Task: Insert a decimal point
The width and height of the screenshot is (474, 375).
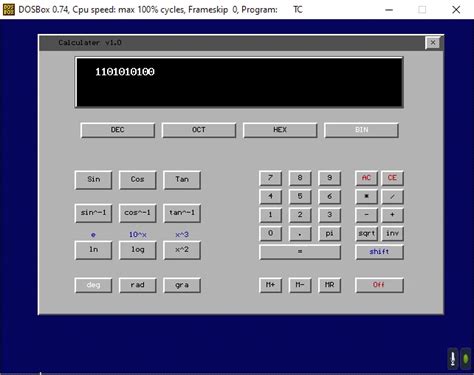Action: [x=300, y=233]
